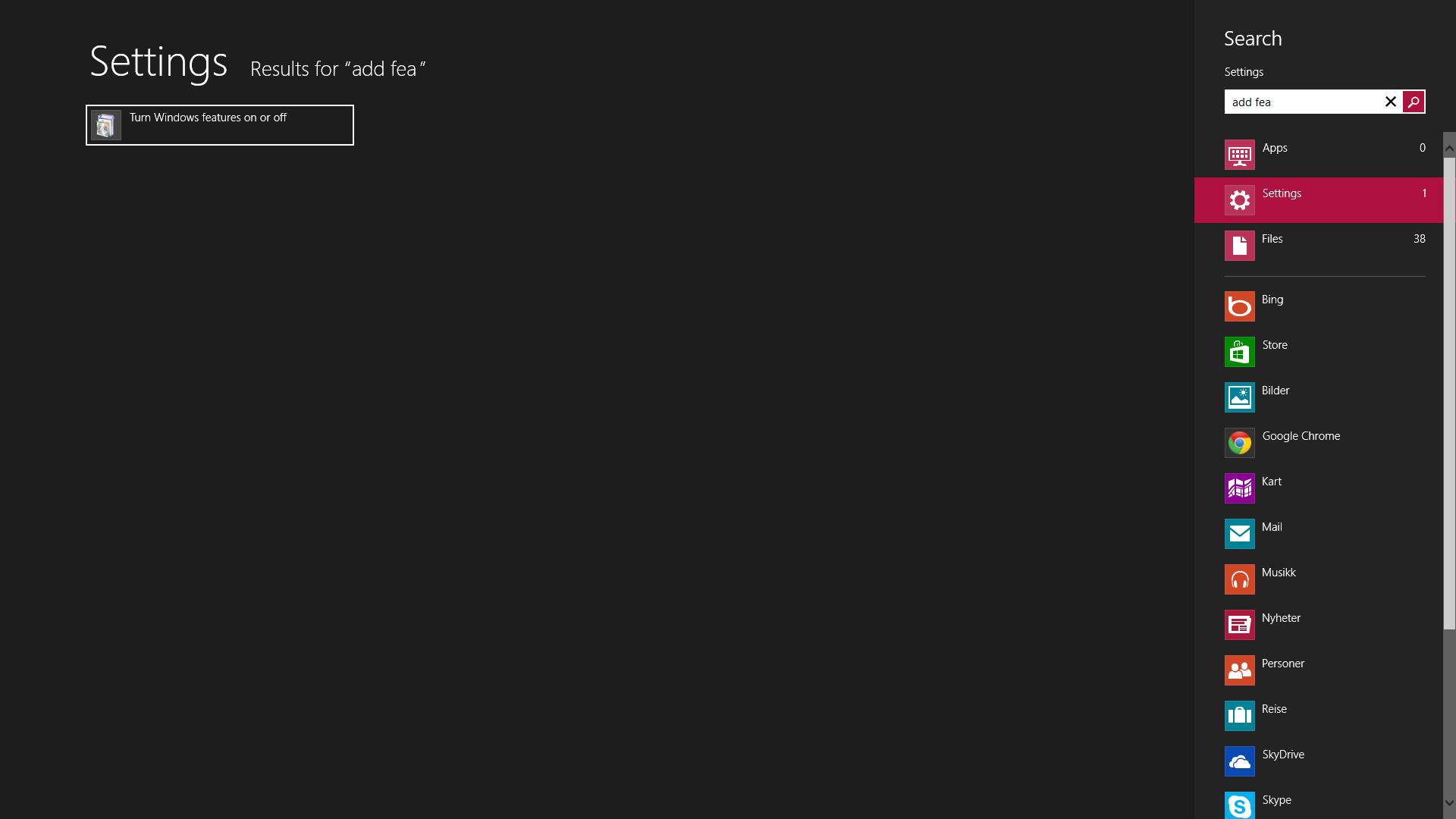This screenshot has height=819, width=1456.
Task: Open the Bing search app icon
Action: 1239,306
